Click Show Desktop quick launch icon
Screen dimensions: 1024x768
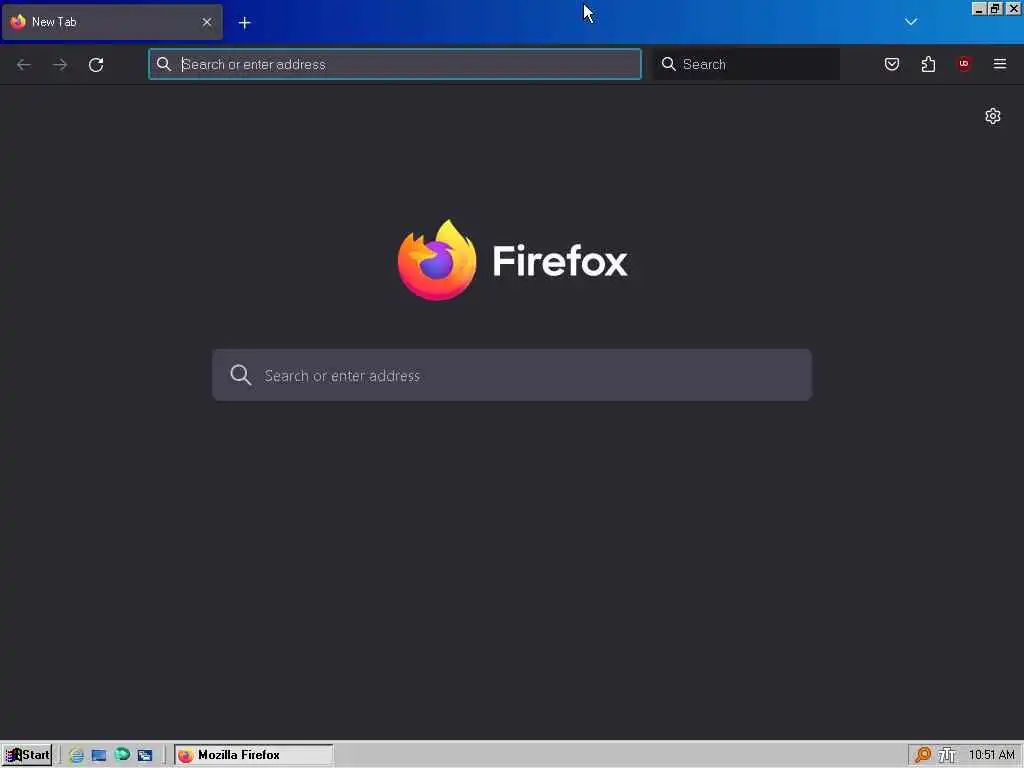[x=99, y=755]
